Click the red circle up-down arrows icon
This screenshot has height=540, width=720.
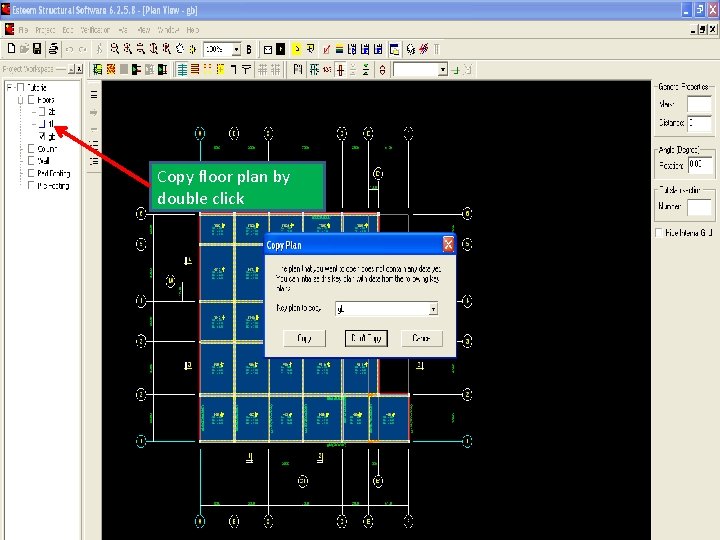click(x=382, y=70)
